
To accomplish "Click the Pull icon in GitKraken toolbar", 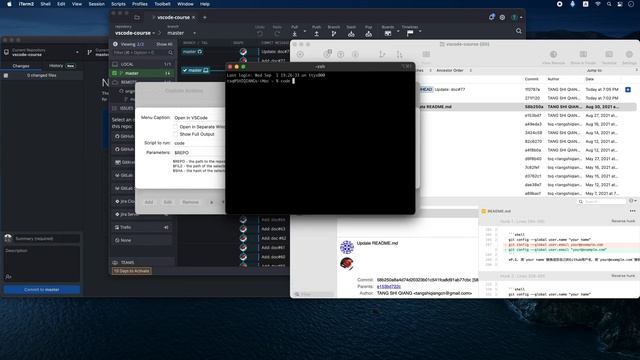I will pyautogui.click(x=295, y=34).
